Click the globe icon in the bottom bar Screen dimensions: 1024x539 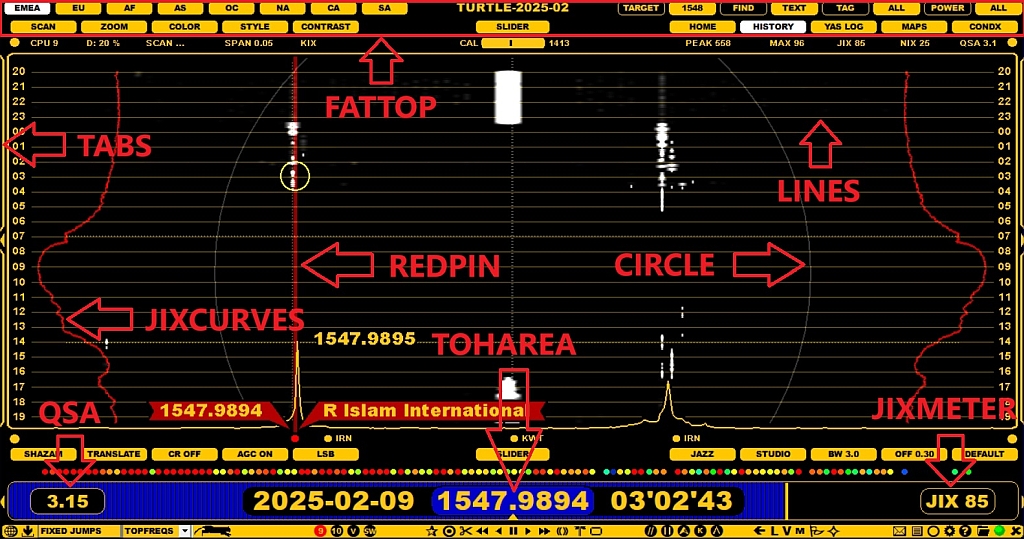tap(10, 531)
